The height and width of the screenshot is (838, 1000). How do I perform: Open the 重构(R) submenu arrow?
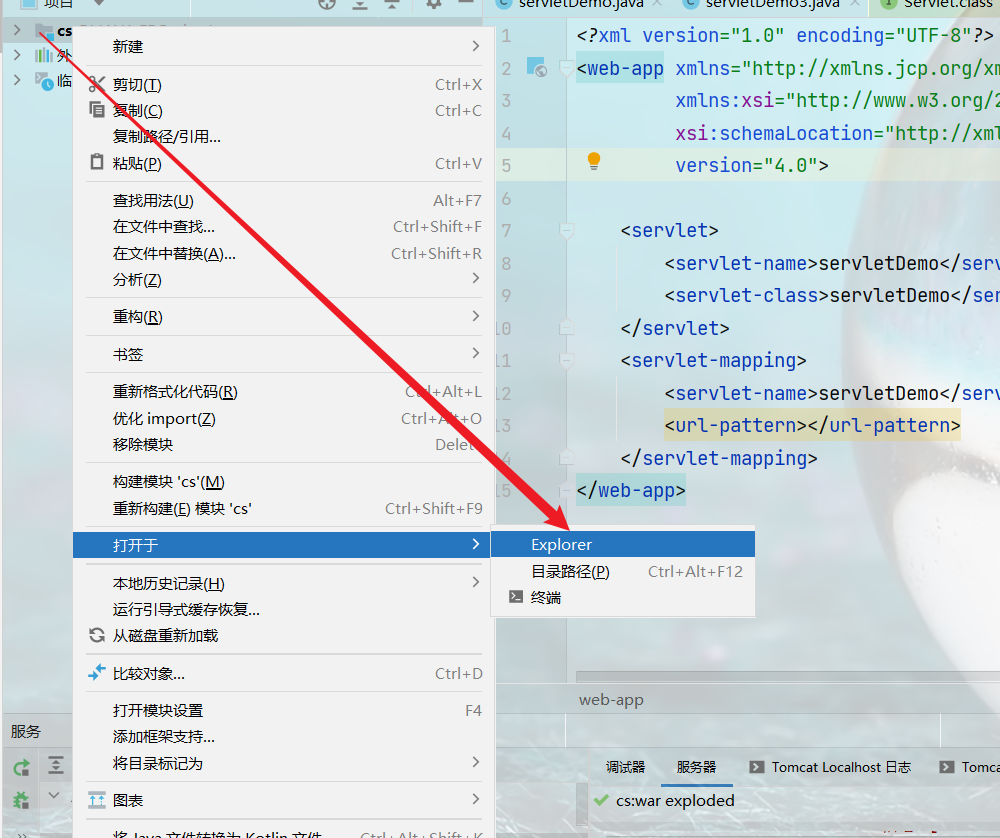click(476, 316)
